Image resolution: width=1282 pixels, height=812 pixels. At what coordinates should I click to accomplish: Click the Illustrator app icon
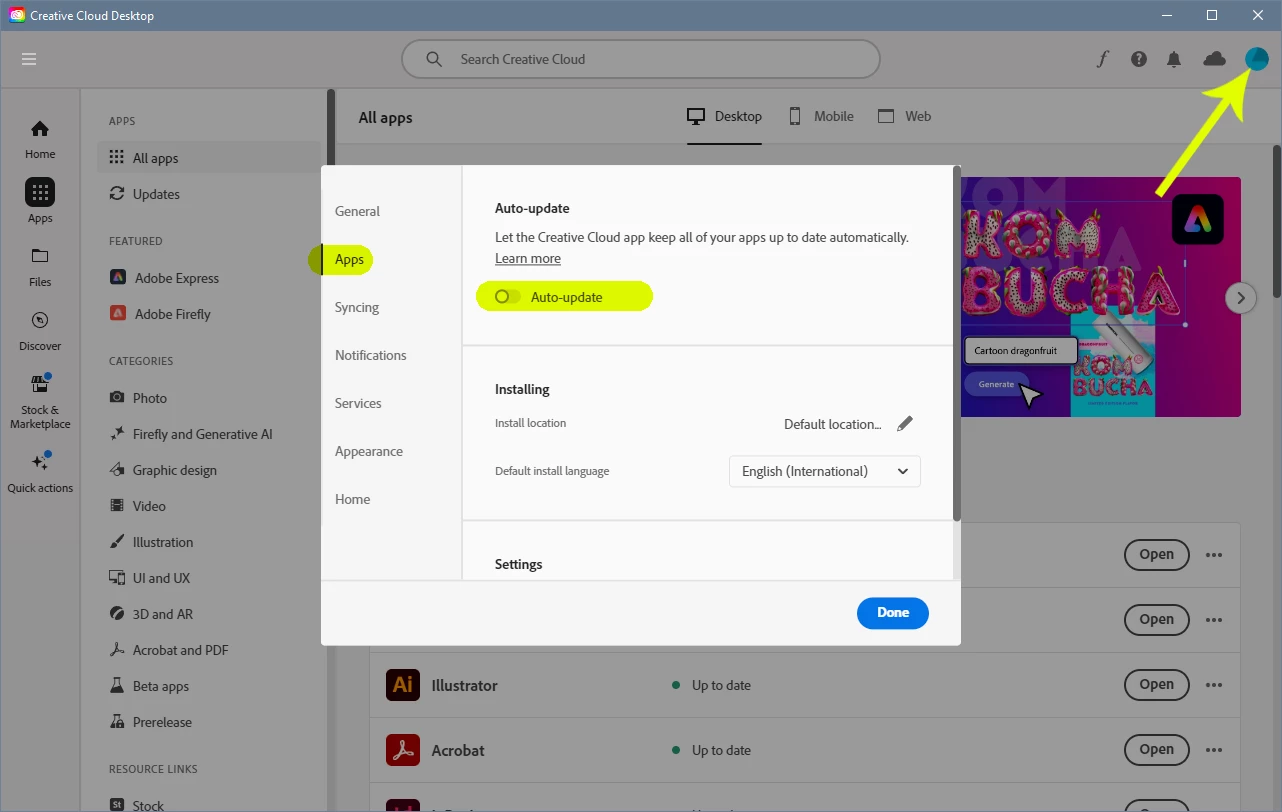click(403, 685)
